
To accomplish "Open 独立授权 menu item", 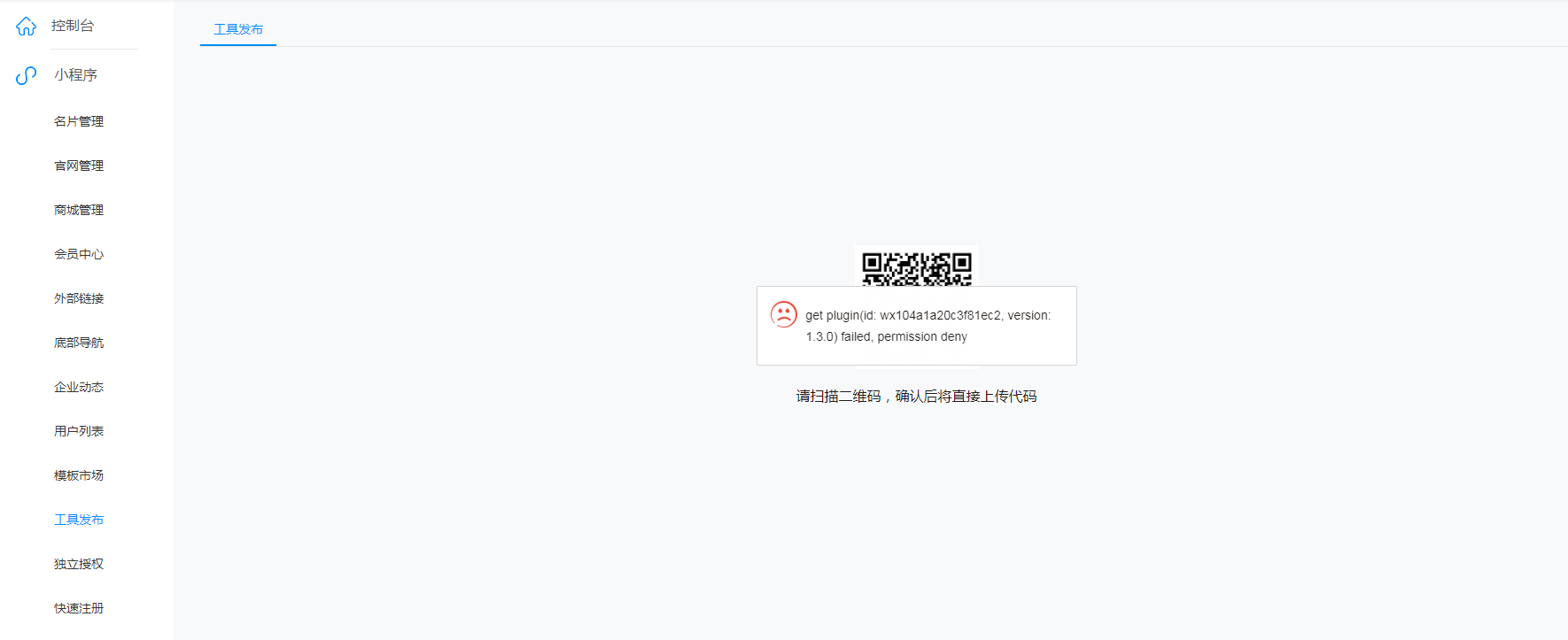I will (x=79, y=564).
